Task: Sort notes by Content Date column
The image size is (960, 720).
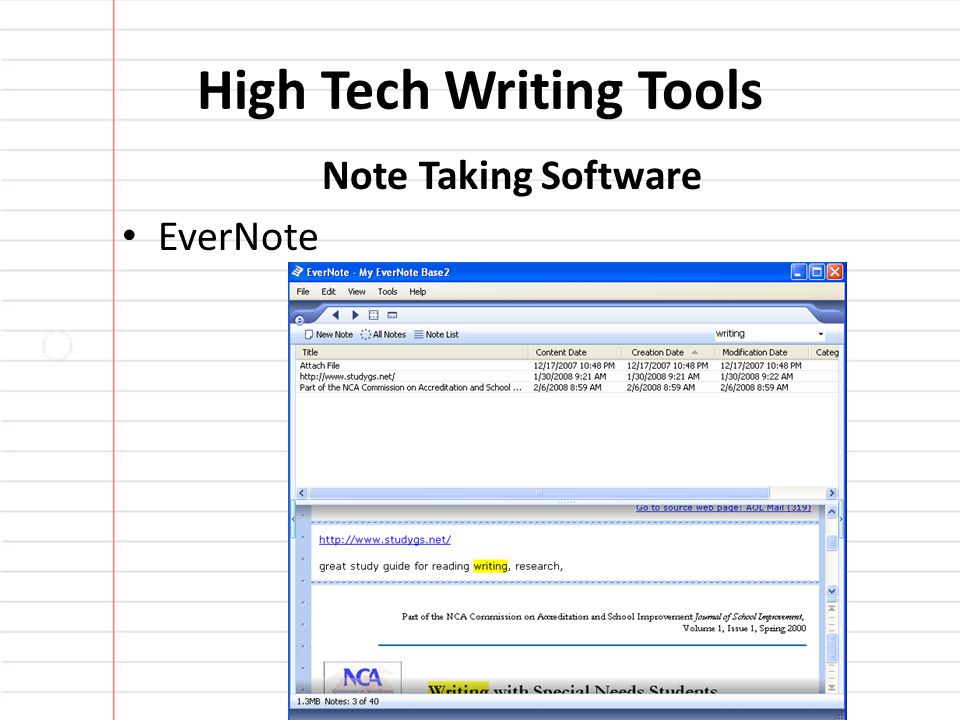Action: [575, 352]
